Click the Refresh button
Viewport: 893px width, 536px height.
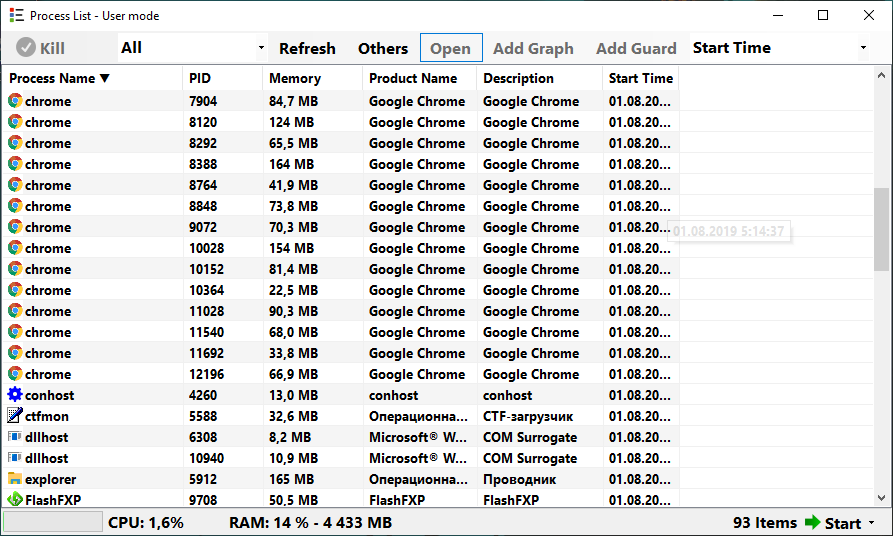pos(308,48)
